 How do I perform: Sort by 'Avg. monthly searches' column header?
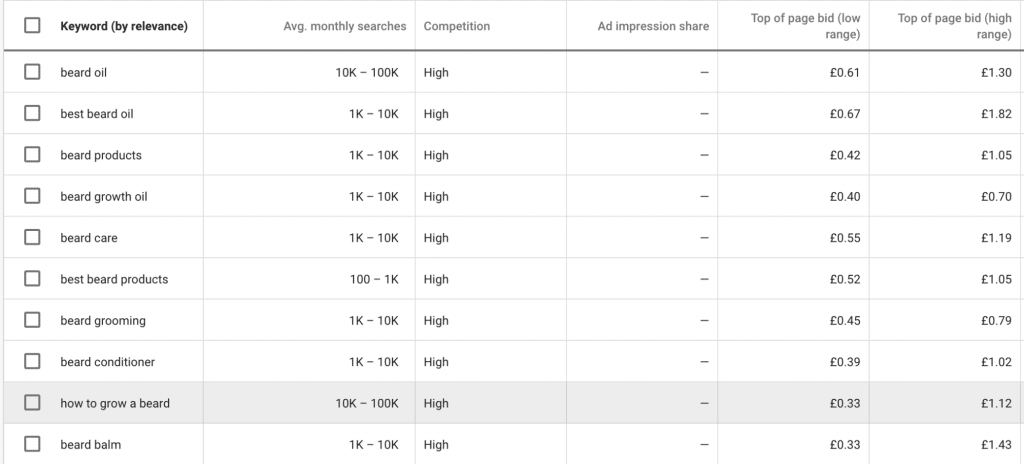345,26
